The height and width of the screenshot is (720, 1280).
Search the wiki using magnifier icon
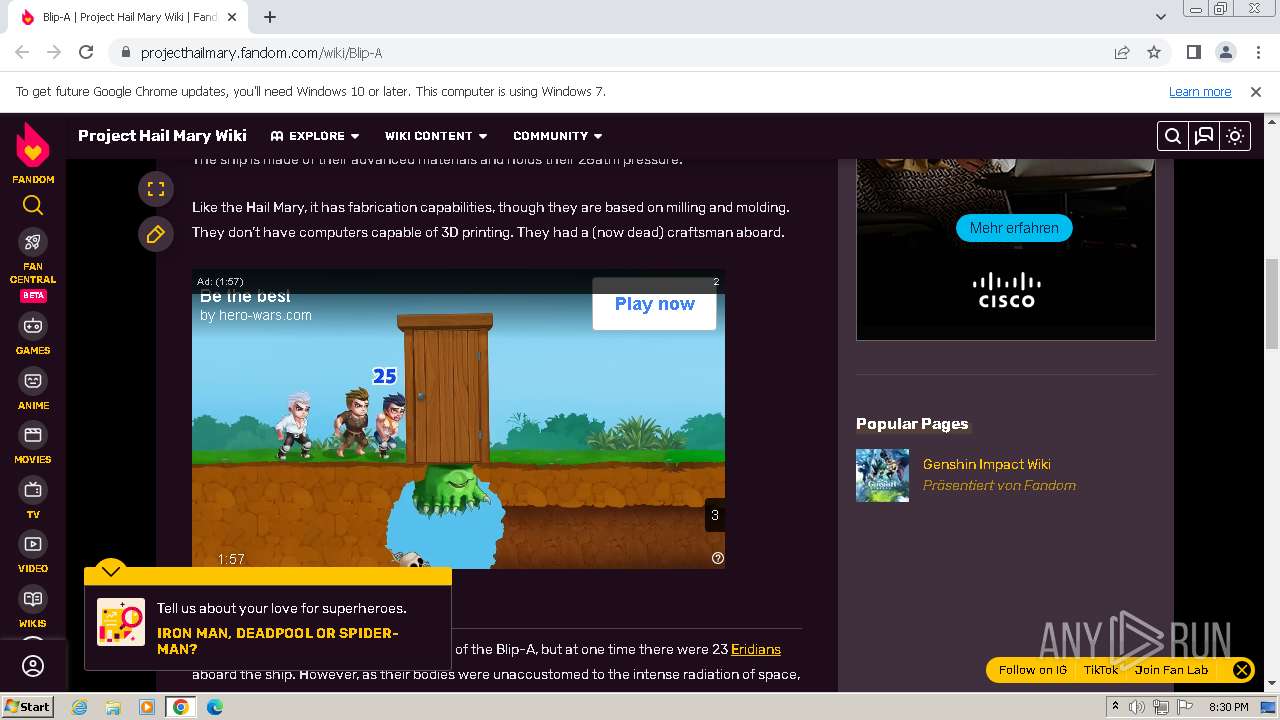pos(1173,136)
